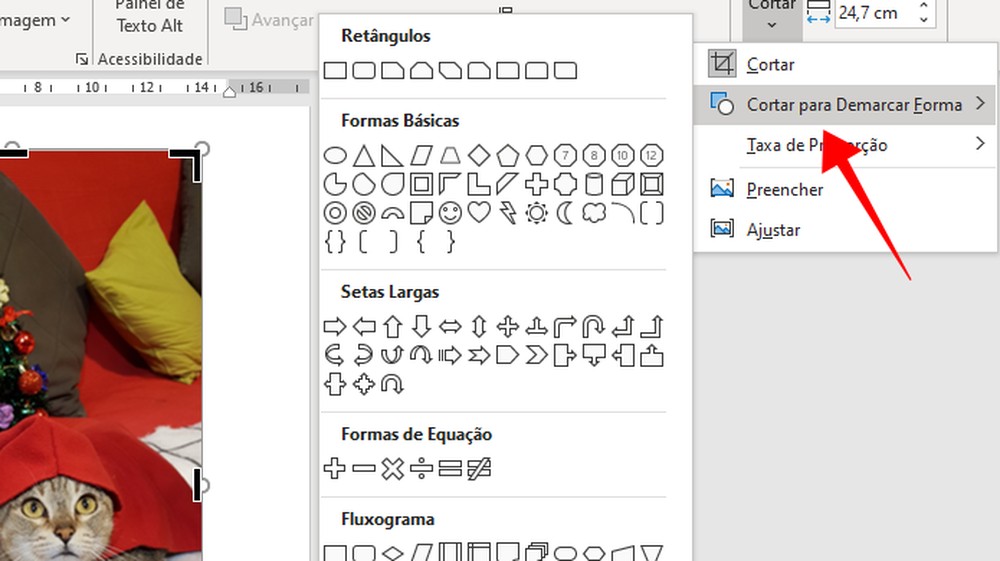The height and width of the screenshot is (561, 1000).
Task: Choose the heart shape for cropping
Action: click(479, 212)
